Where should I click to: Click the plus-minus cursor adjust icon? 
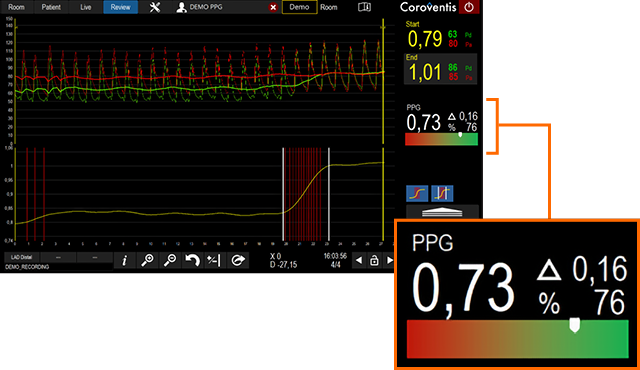(x=214, y=260)
